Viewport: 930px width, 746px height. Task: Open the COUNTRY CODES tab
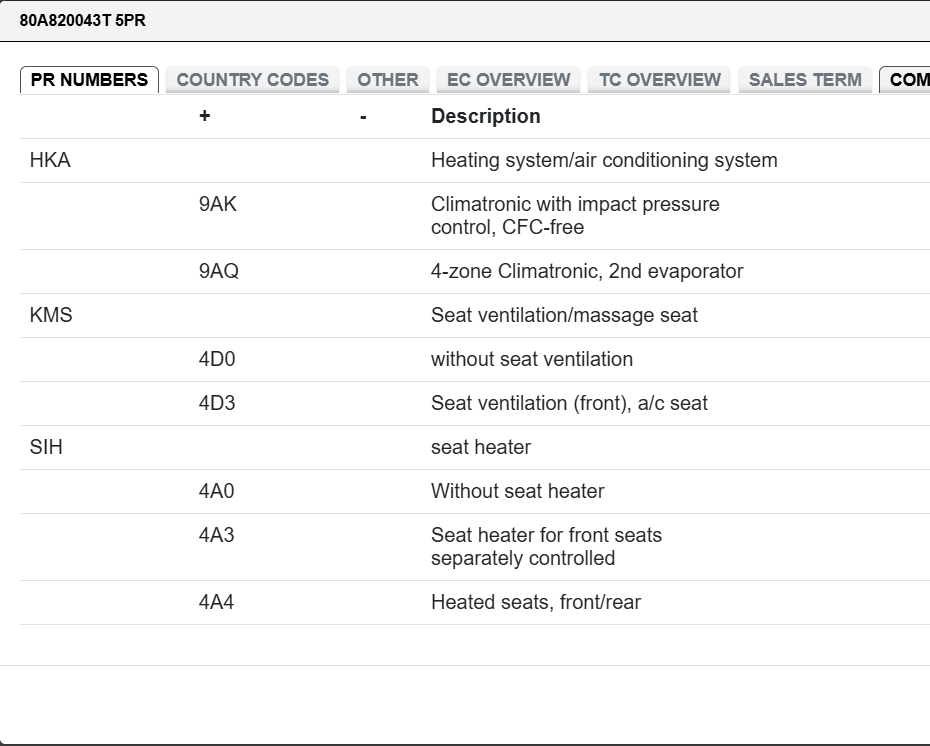tap(252, 80)
